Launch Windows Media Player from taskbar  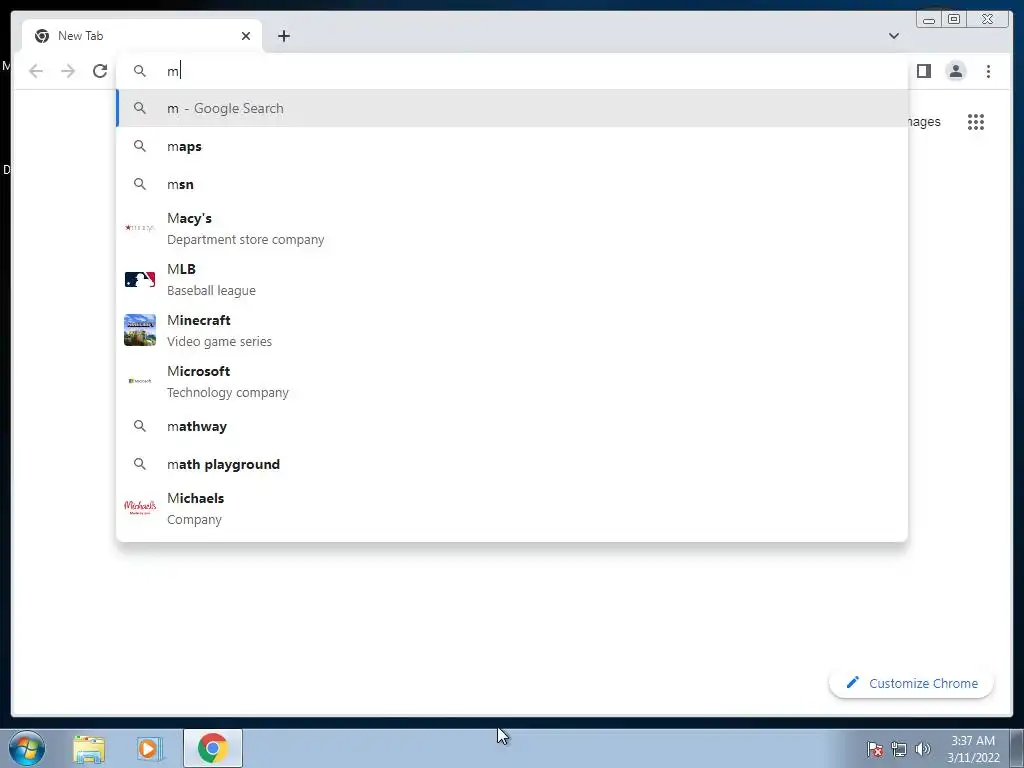[148, 749]
